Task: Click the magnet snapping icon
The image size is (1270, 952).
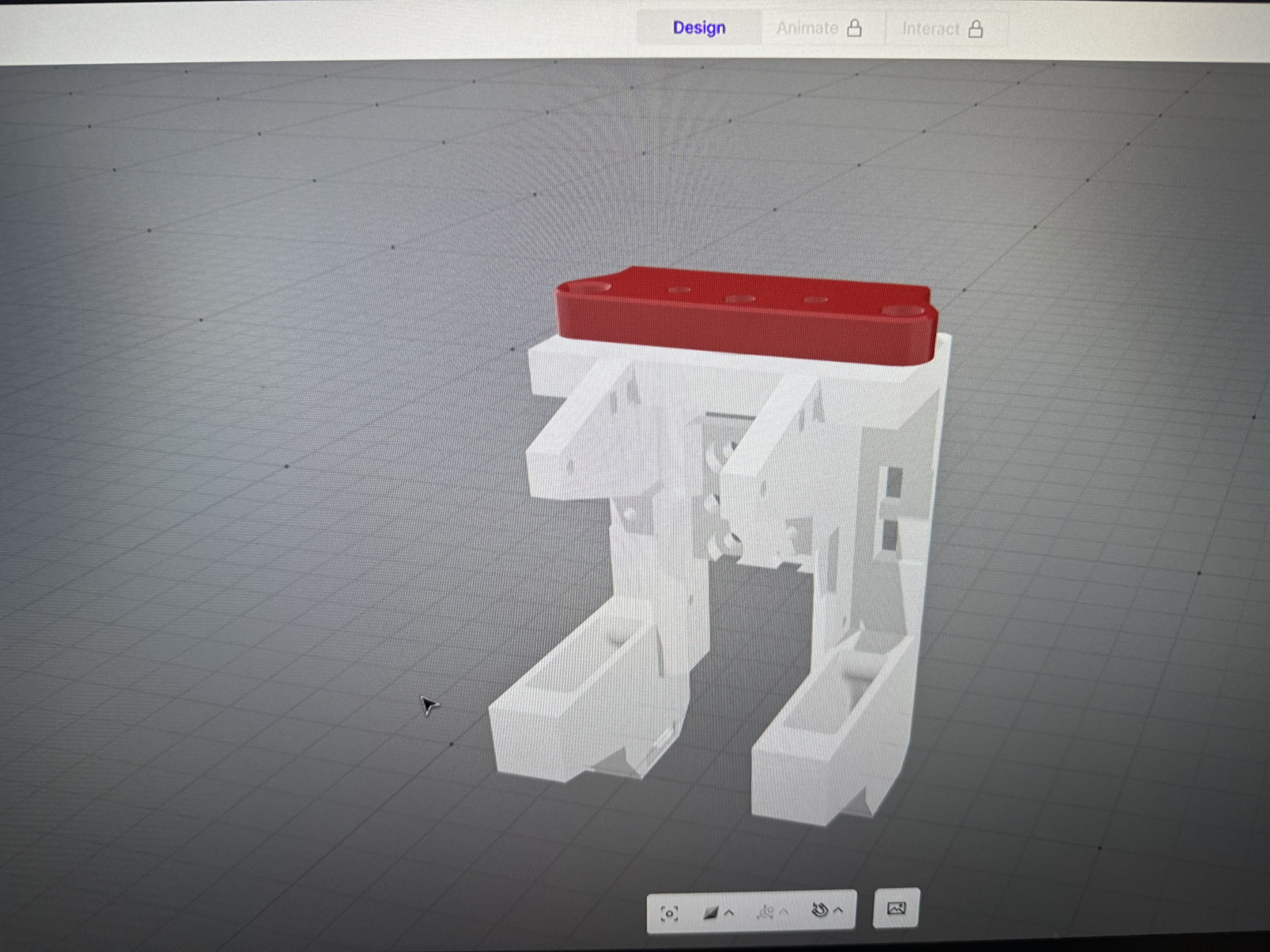Action: (819, 910)
